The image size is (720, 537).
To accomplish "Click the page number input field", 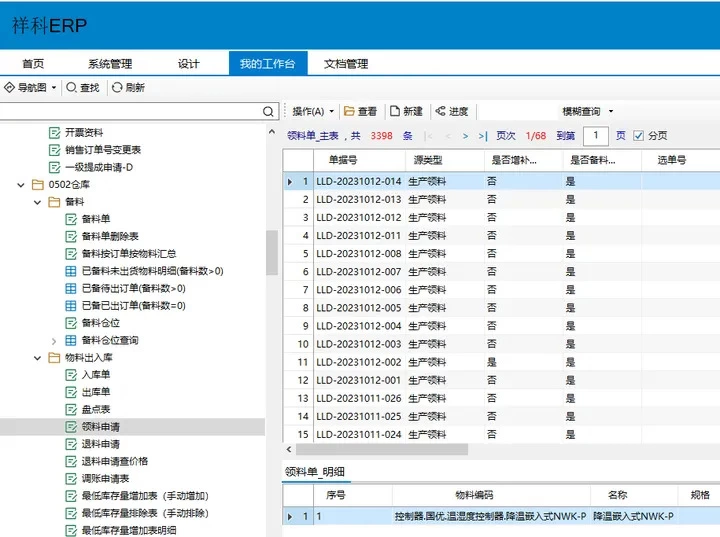I will click(596, 136).
